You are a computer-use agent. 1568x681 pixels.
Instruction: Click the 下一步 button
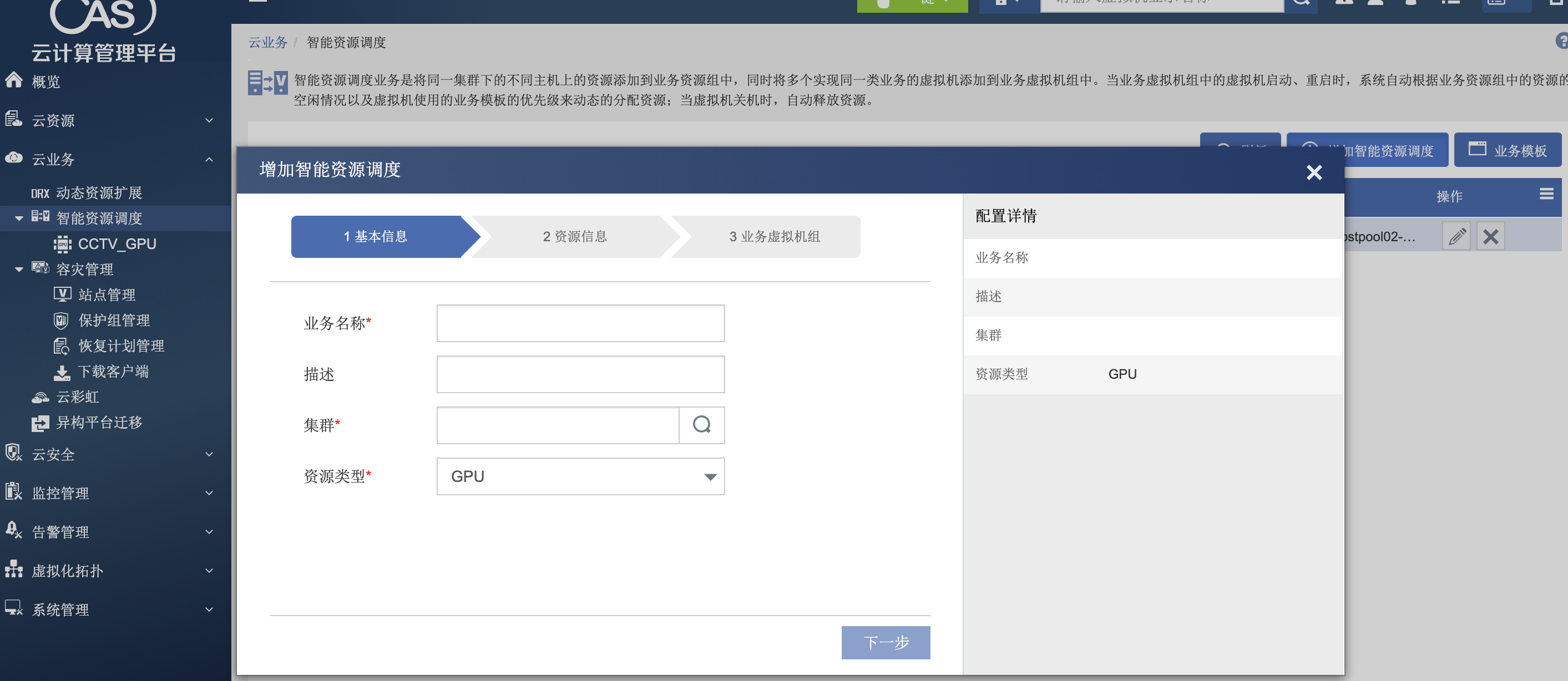click(x=885, y=642)
